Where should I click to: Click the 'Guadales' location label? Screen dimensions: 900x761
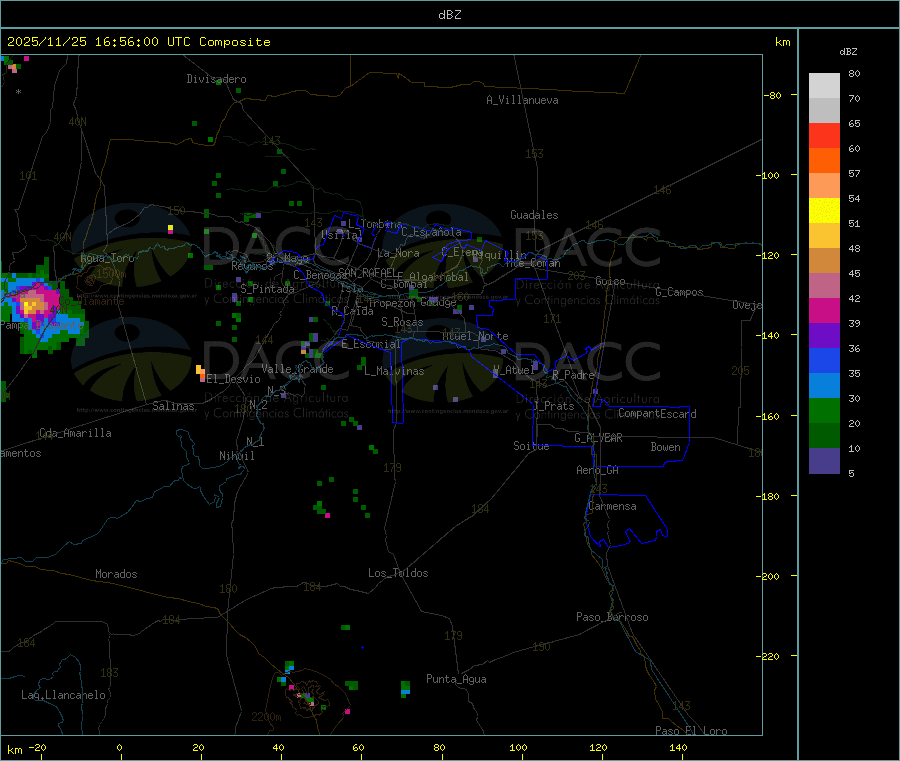534,215
